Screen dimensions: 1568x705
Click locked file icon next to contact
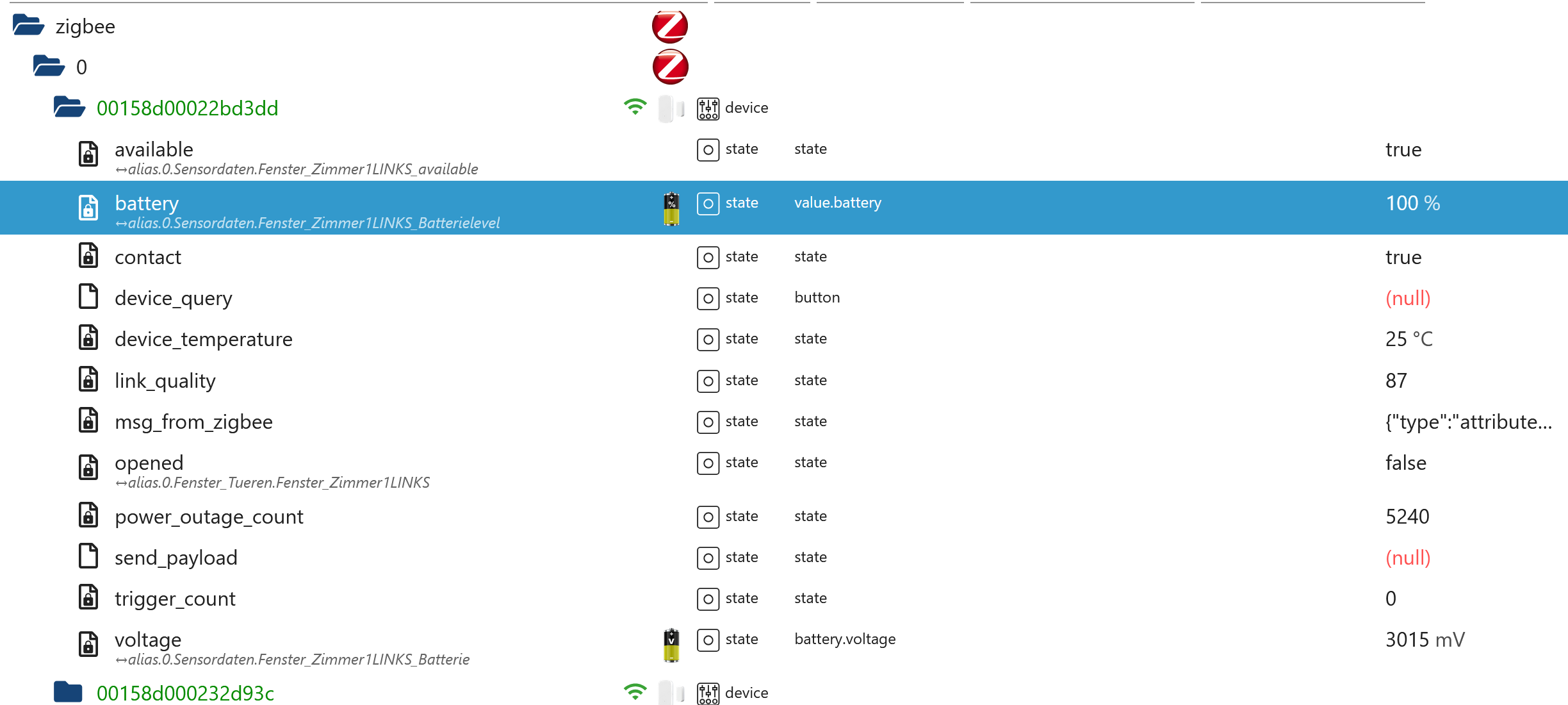click(88, 256)
